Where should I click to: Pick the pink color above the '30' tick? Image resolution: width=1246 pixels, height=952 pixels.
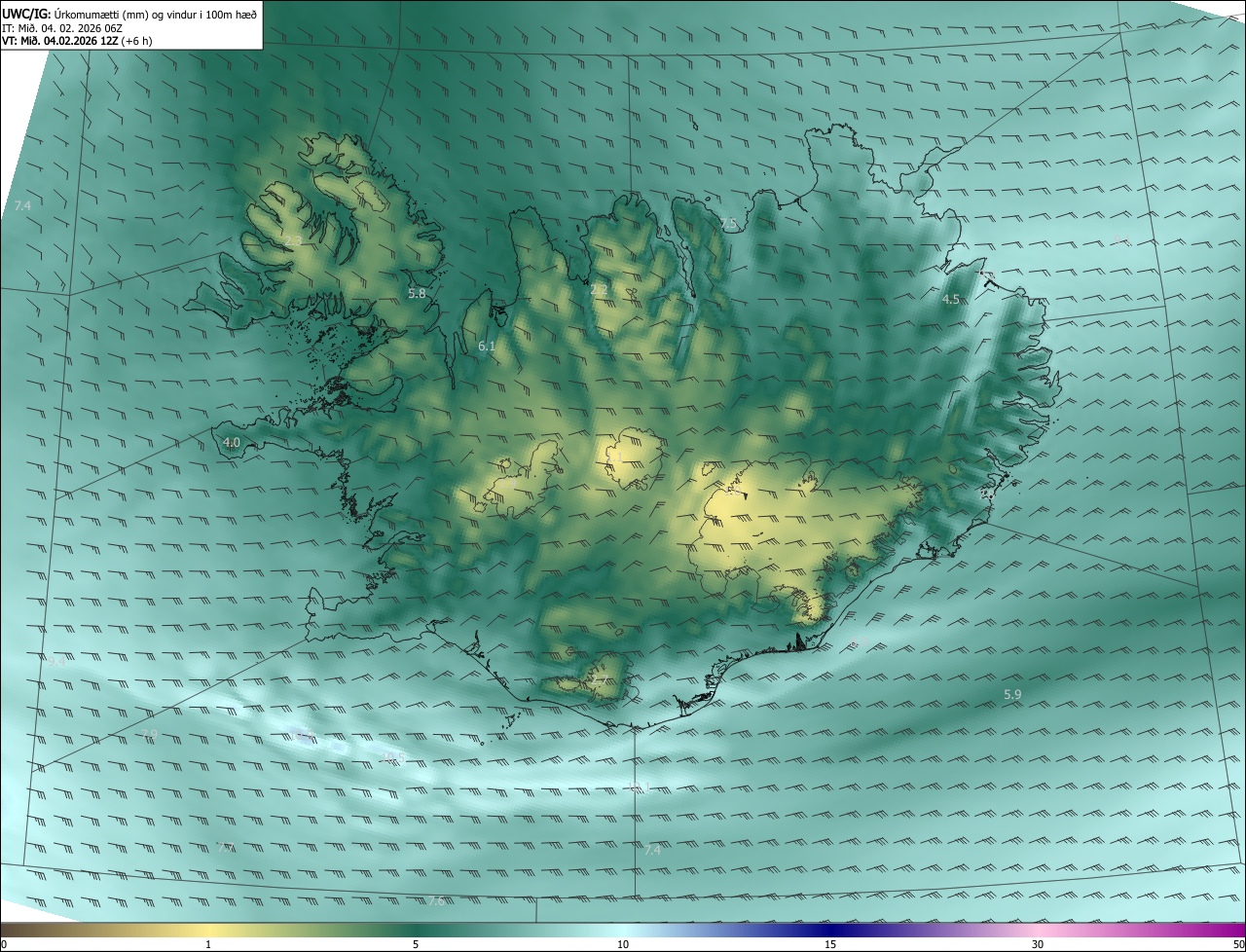[1038, 930]
